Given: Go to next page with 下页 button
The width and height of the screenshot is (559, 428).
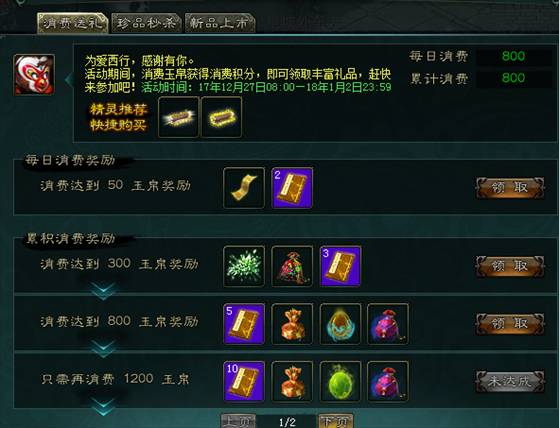Looking at the screenshot, I should 335,421.
